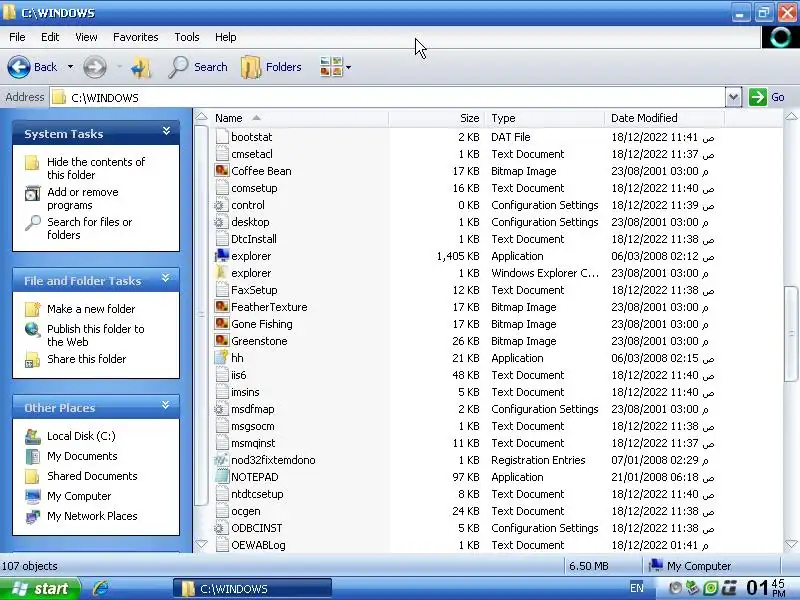The image size is (800, 600).
Task: Open the View menu
Action: coord(86,37)
